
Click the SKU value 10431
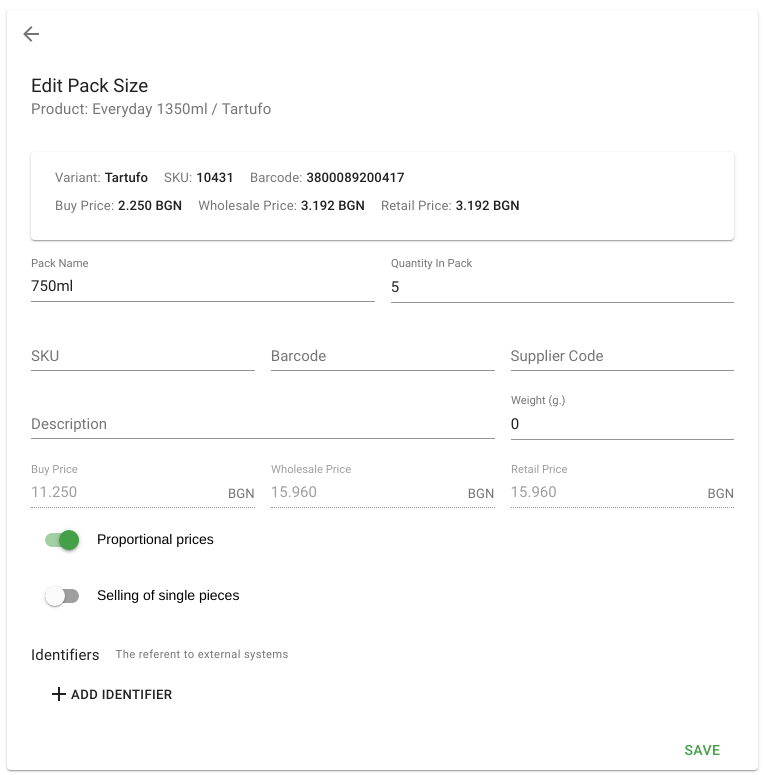(214, 177)
